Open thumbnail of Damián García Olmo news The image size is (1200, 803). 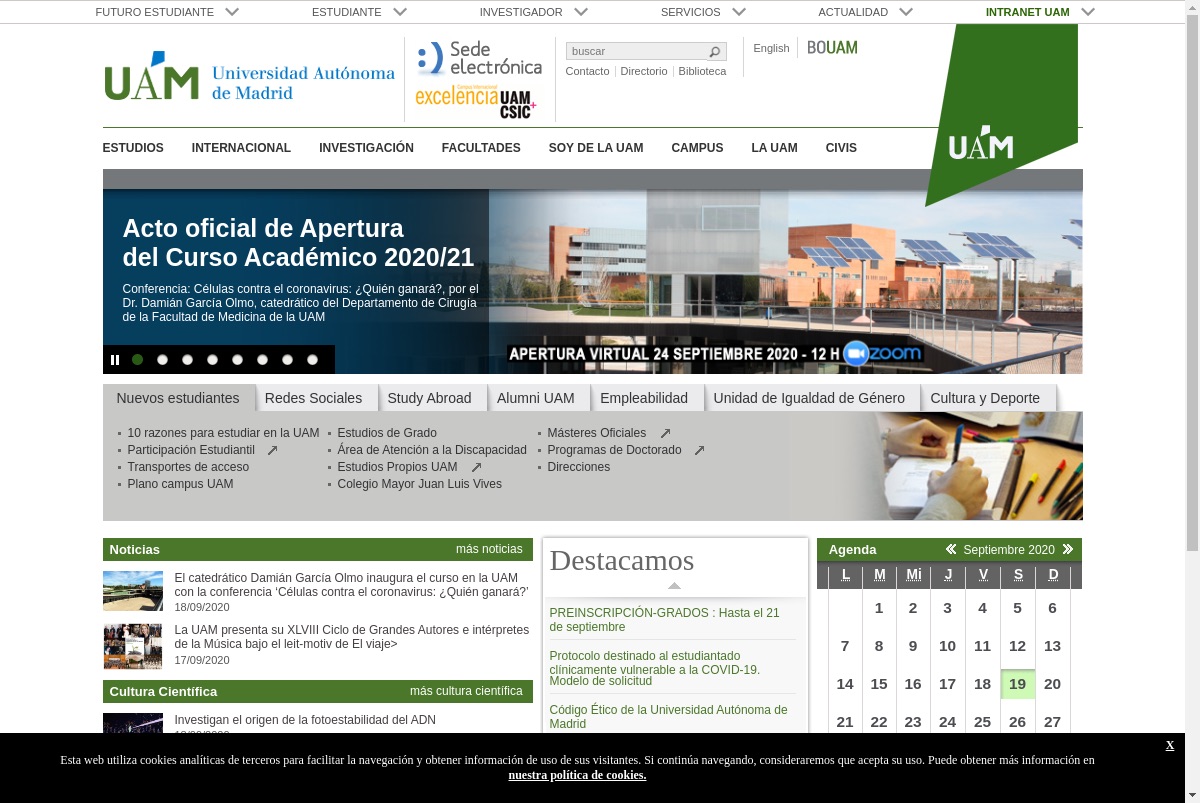(133, 591)
